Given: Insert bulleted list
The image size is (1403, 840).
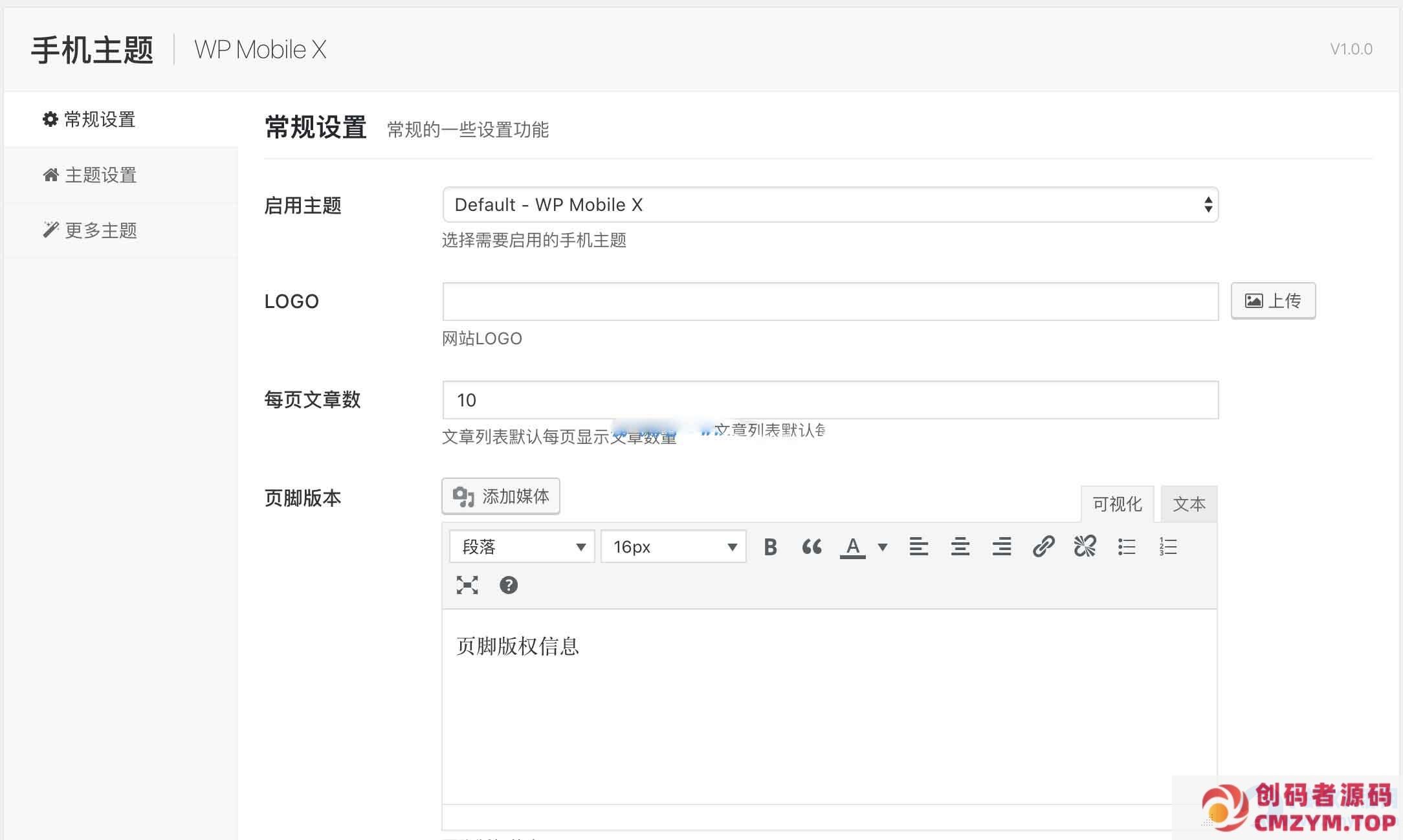Looking at the screenshot, I should pos(1127,547).
